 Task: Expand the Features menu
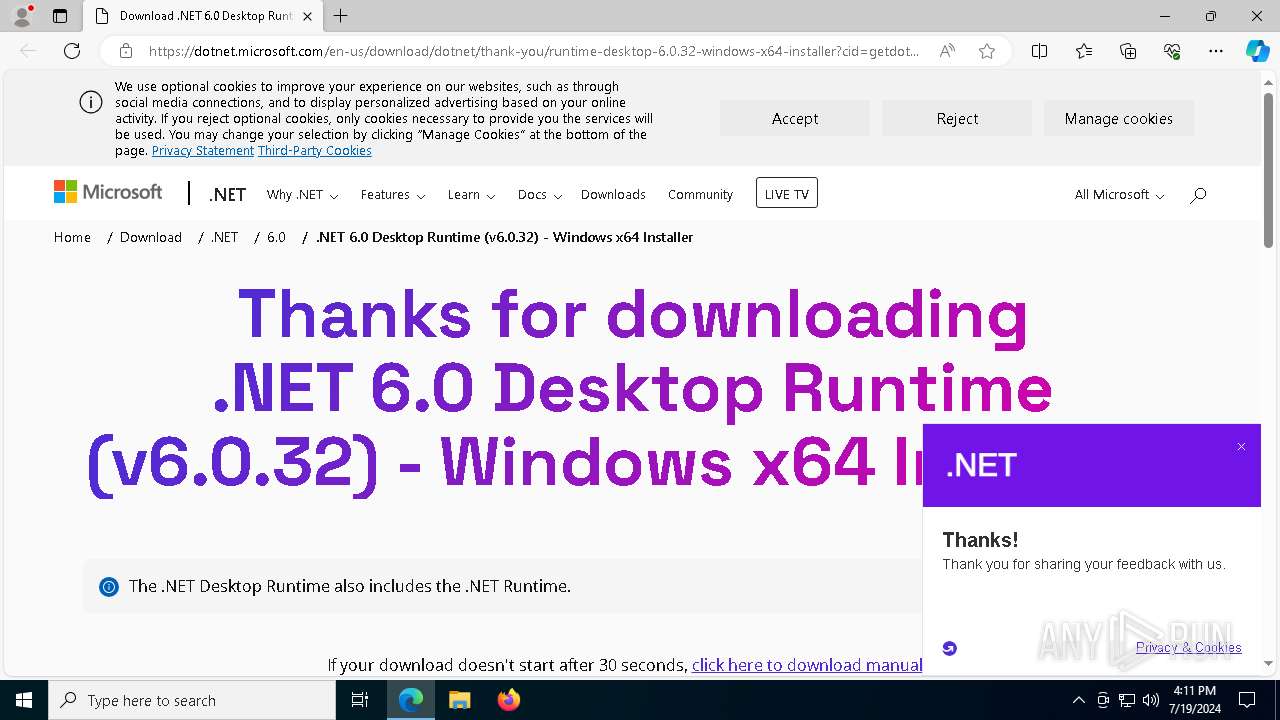point(393,195)
